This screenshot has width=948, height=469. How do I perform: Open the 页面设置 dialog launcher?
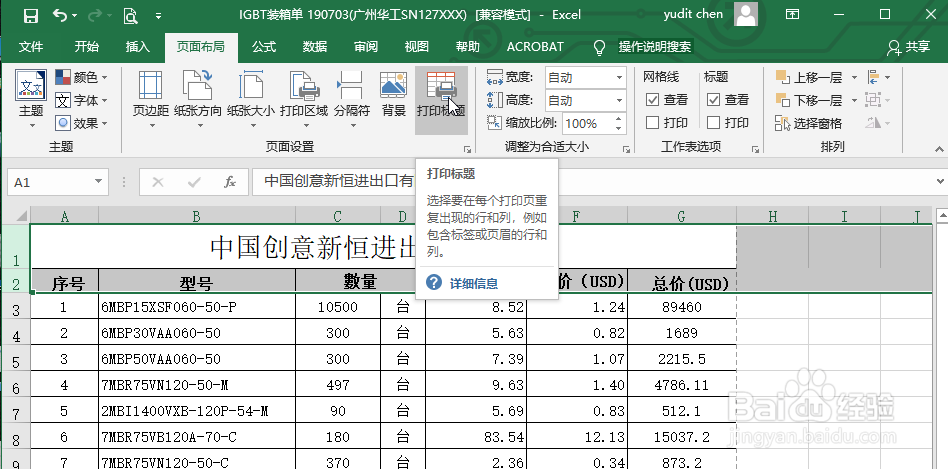(x=467, y=148)
